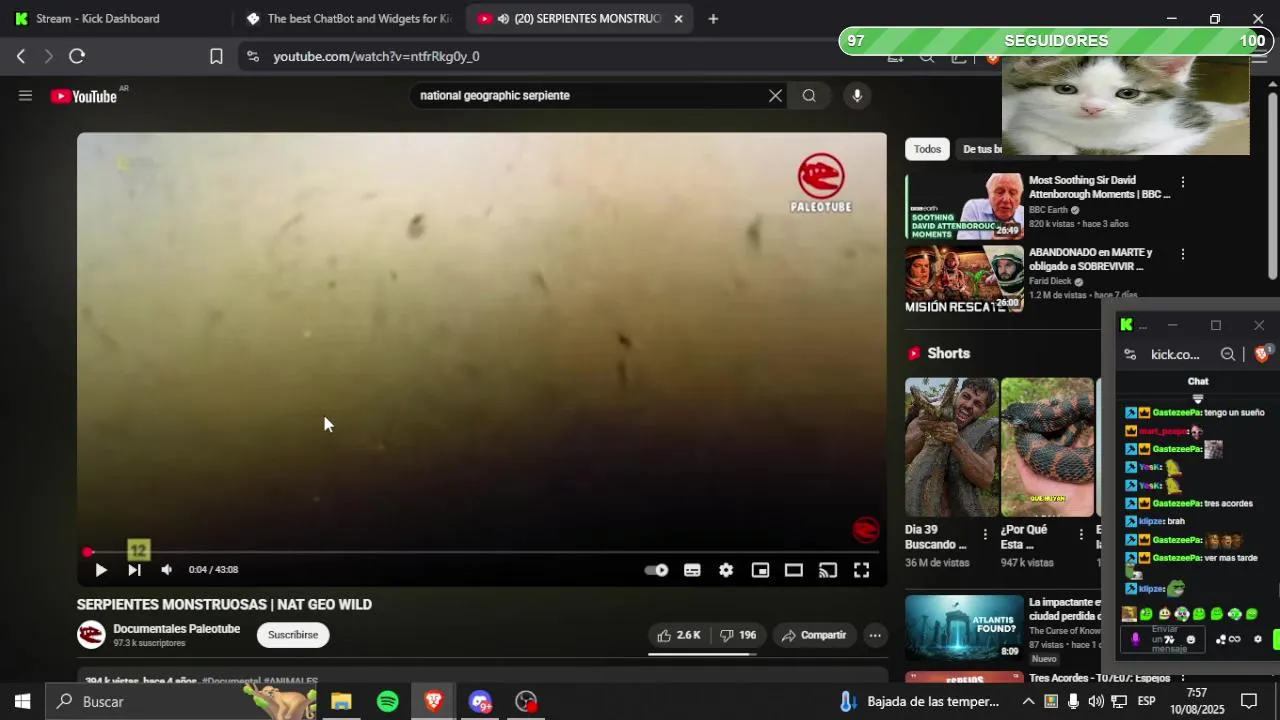View site information icon in address bar
The height and width of the screenshot is (720, 1280).
click(x=252, y=56)
